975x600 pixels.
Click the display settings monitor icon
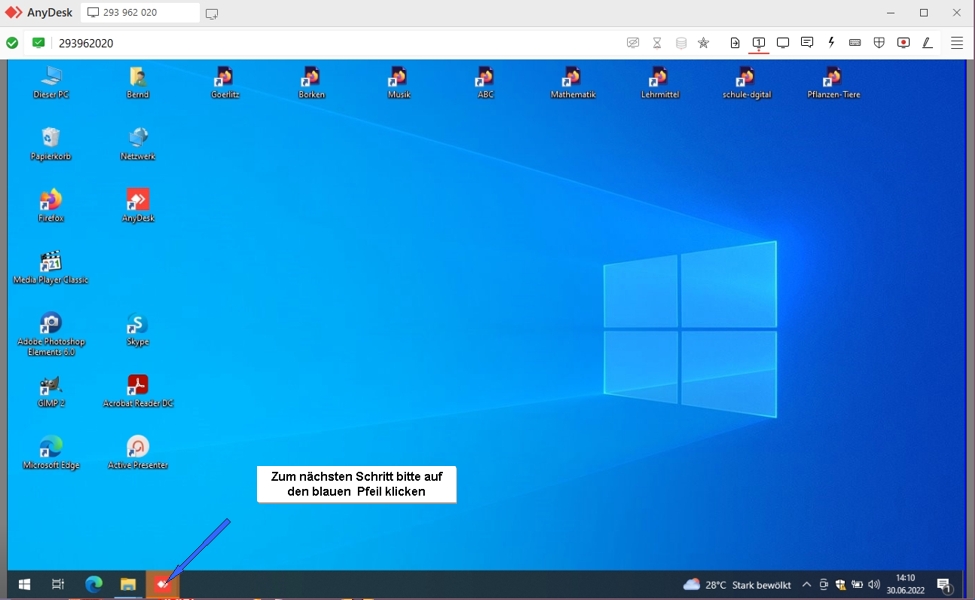pyautogui.click(x=783, y=43)
